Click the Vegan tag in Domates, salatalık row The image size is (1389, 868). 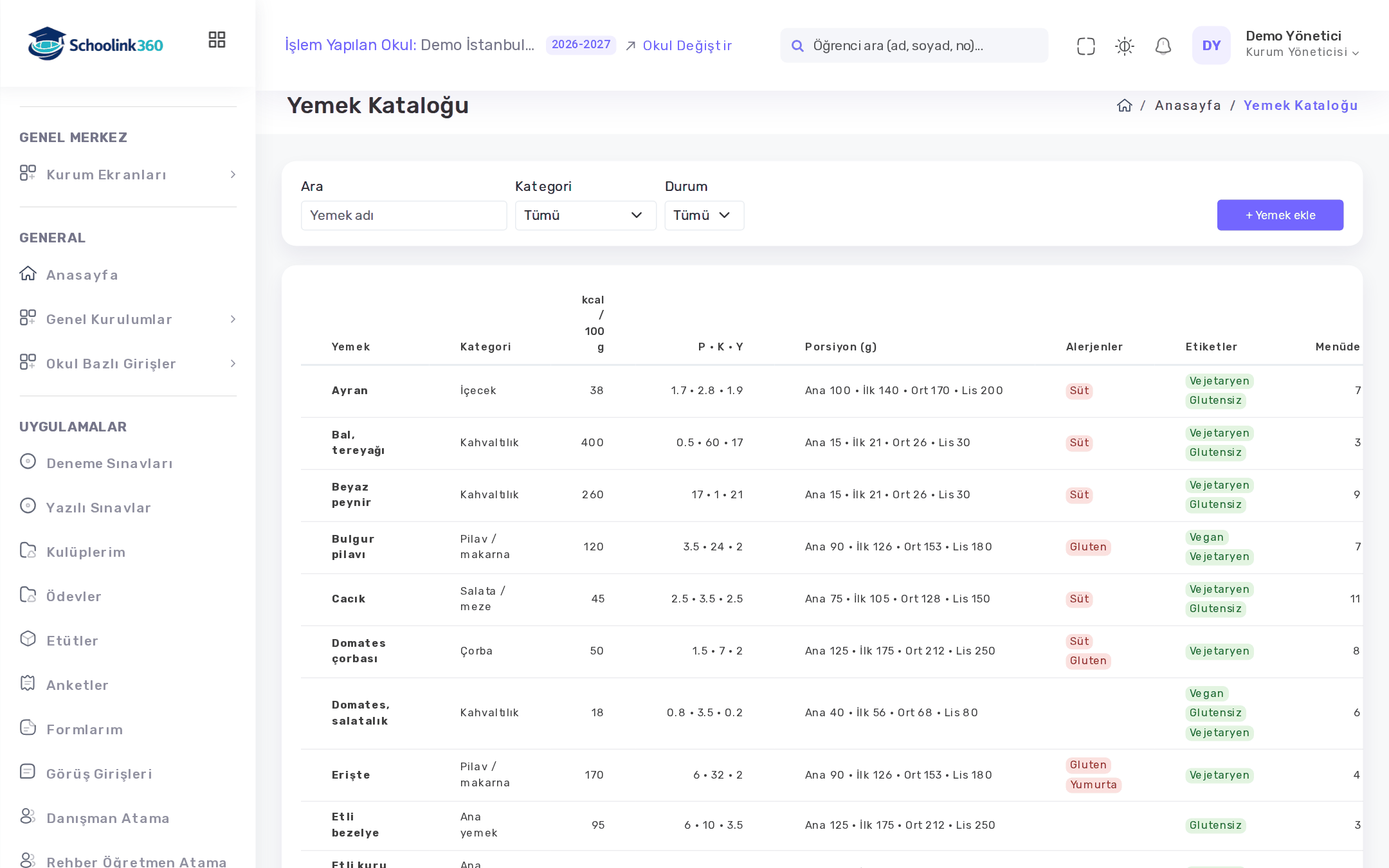coord(1206,694)
